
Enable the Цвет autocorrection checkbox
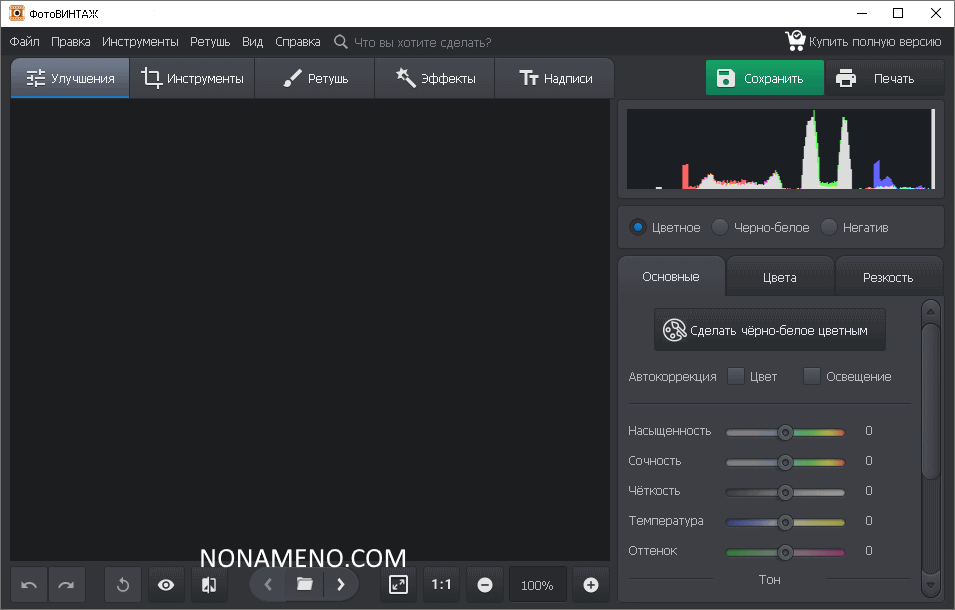pyautogui.click(x=736, y=377)
